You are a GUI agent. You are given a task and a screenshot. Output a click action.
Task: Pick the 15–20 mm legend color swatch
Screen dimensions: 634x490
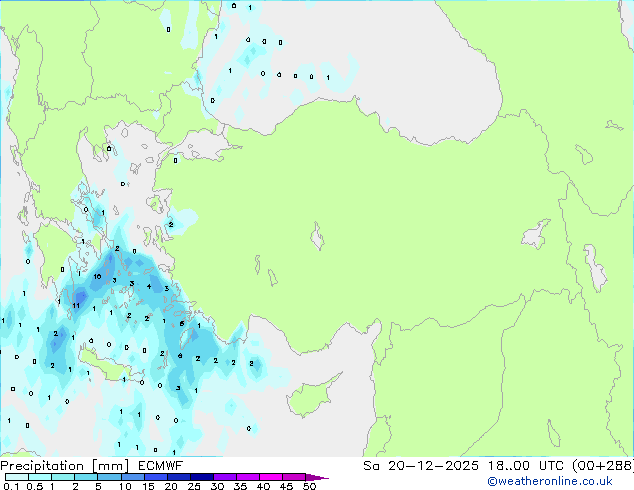(156, 477)
